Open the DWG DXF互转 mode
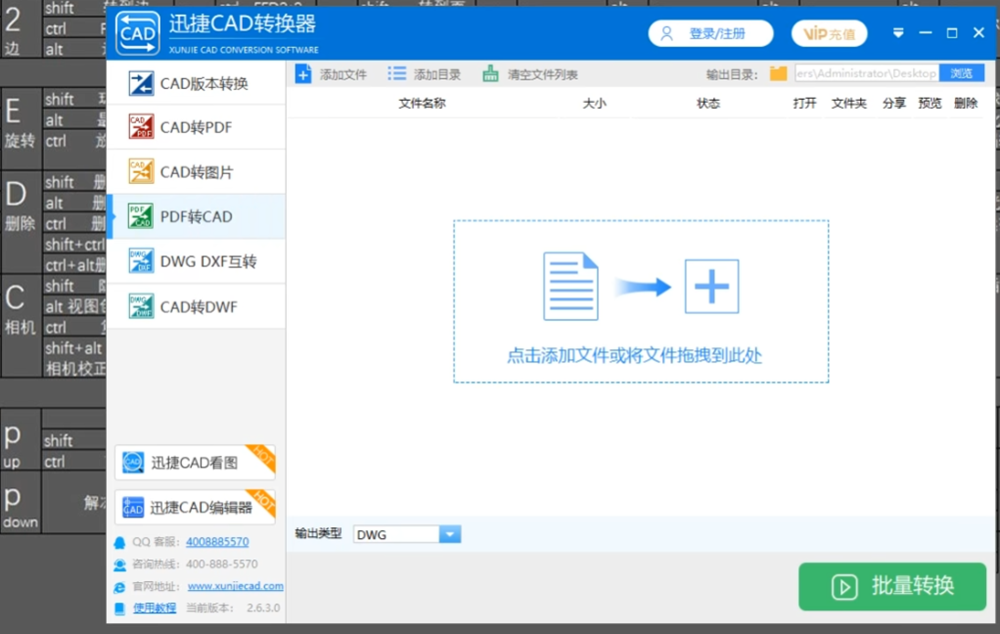1000x634 pixels. (196, 262)
